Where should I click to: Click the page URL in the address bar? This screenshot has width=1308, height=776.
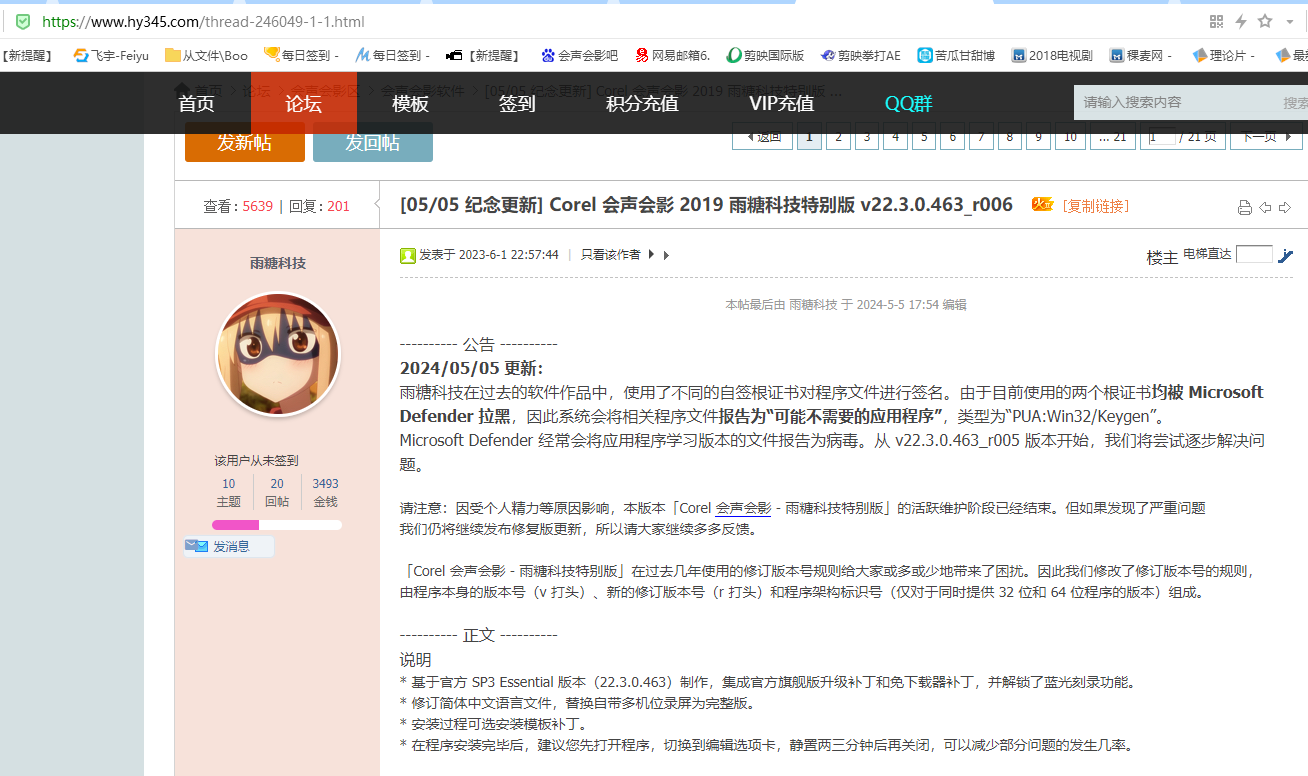[x=203, y=21]
